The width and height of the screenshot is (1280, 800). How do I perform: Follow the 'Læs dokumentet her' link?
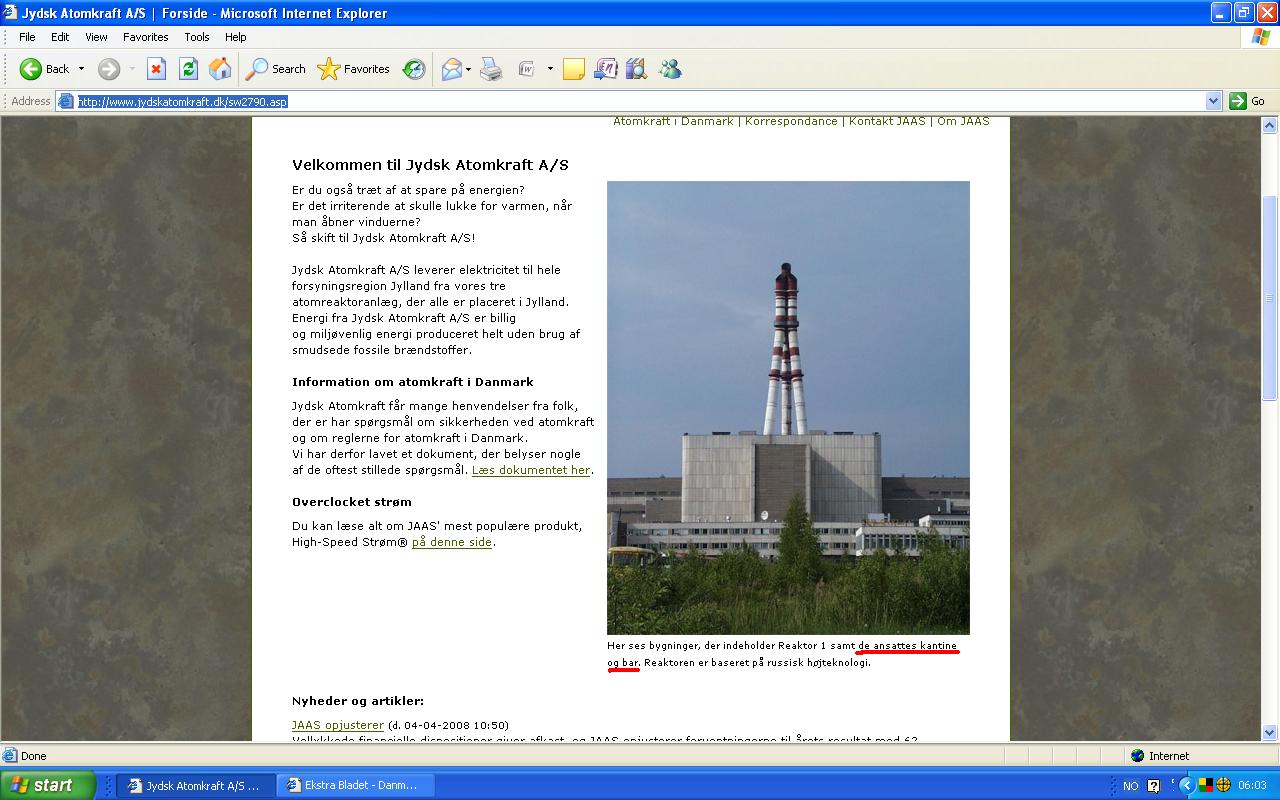[x=531, y=470]
